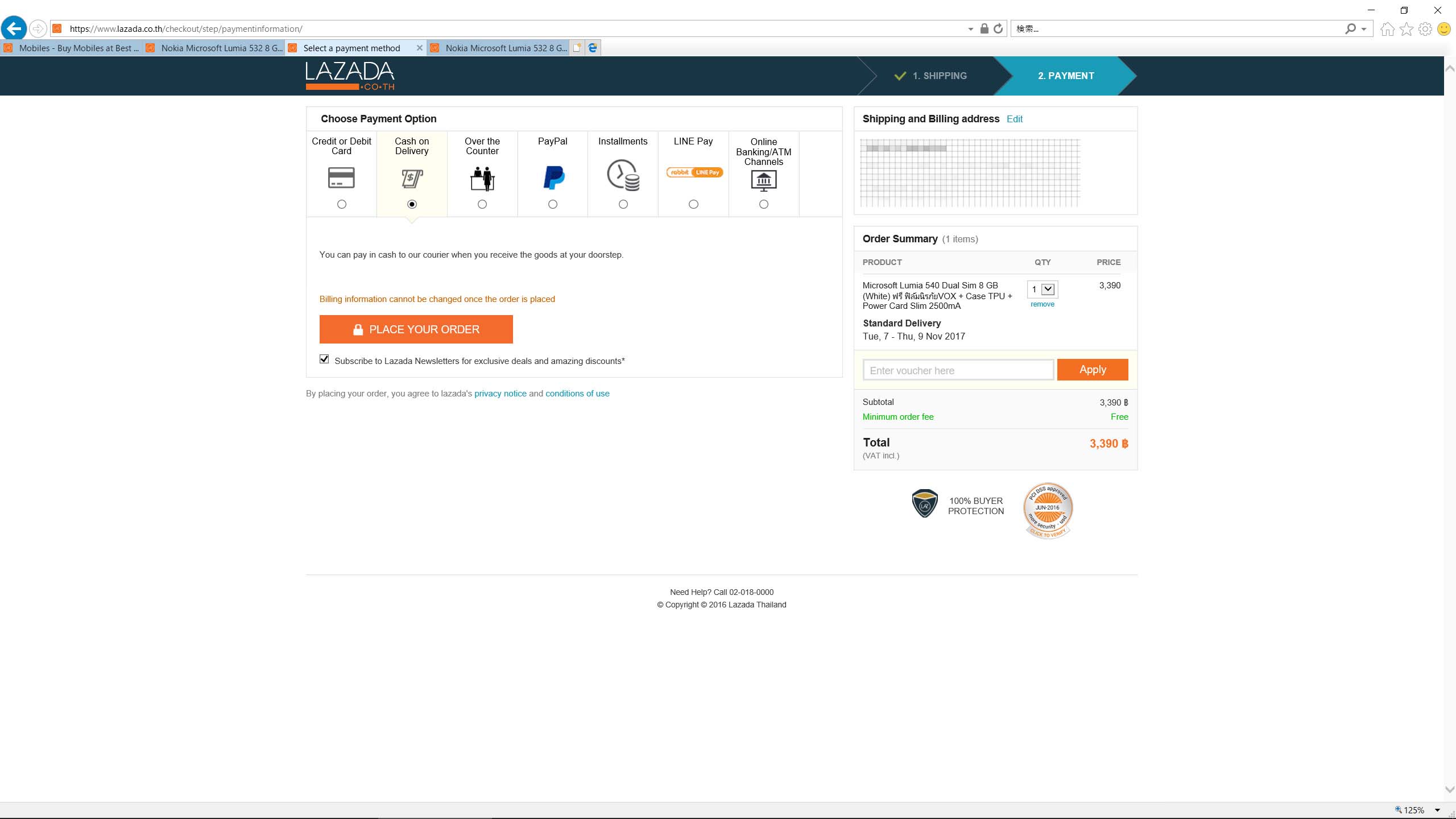Select Installments radio button

click(623, 204)
